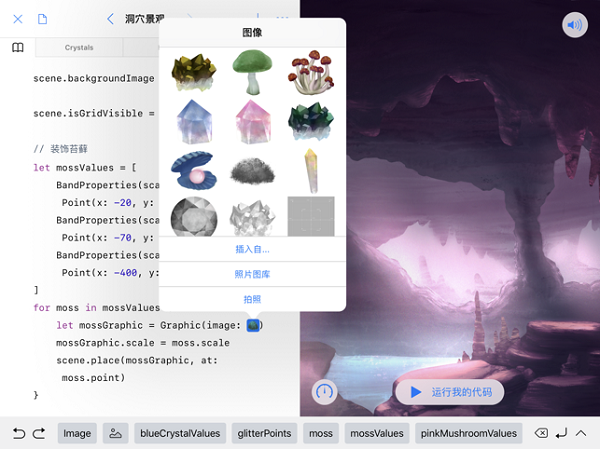Run code with 运行我的代码 button

pyautogui.click(x=450, y=392)
